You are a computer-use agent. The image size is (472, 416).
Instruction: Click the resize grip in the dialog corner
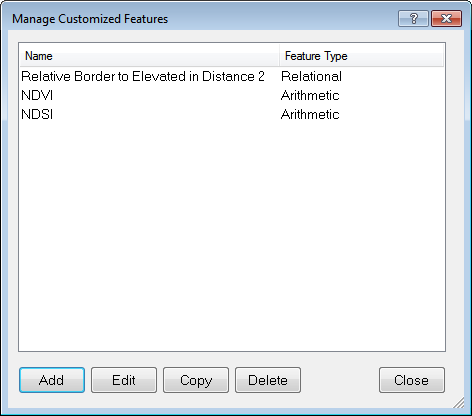click(459, 403)
